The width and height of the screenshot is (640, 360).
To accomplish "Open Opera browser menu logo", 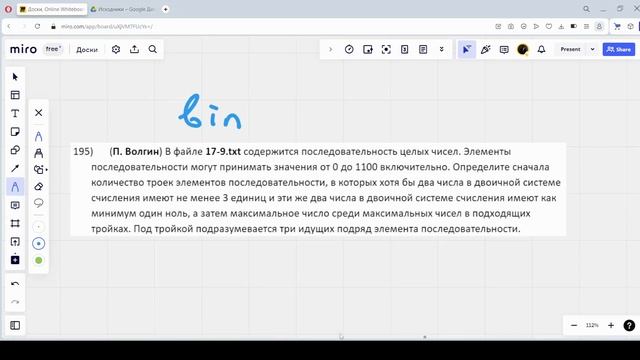I will coord(8,9).
